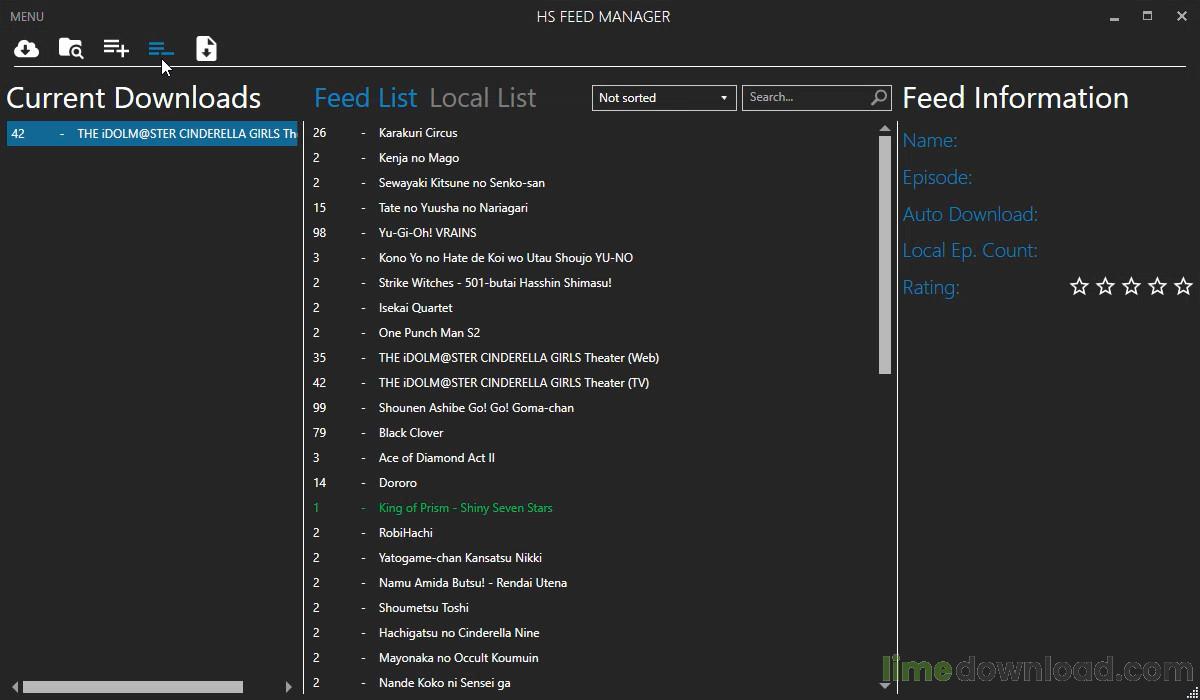
Task: Open the 'Not sorted' dropdown
Action: [664, 97]
